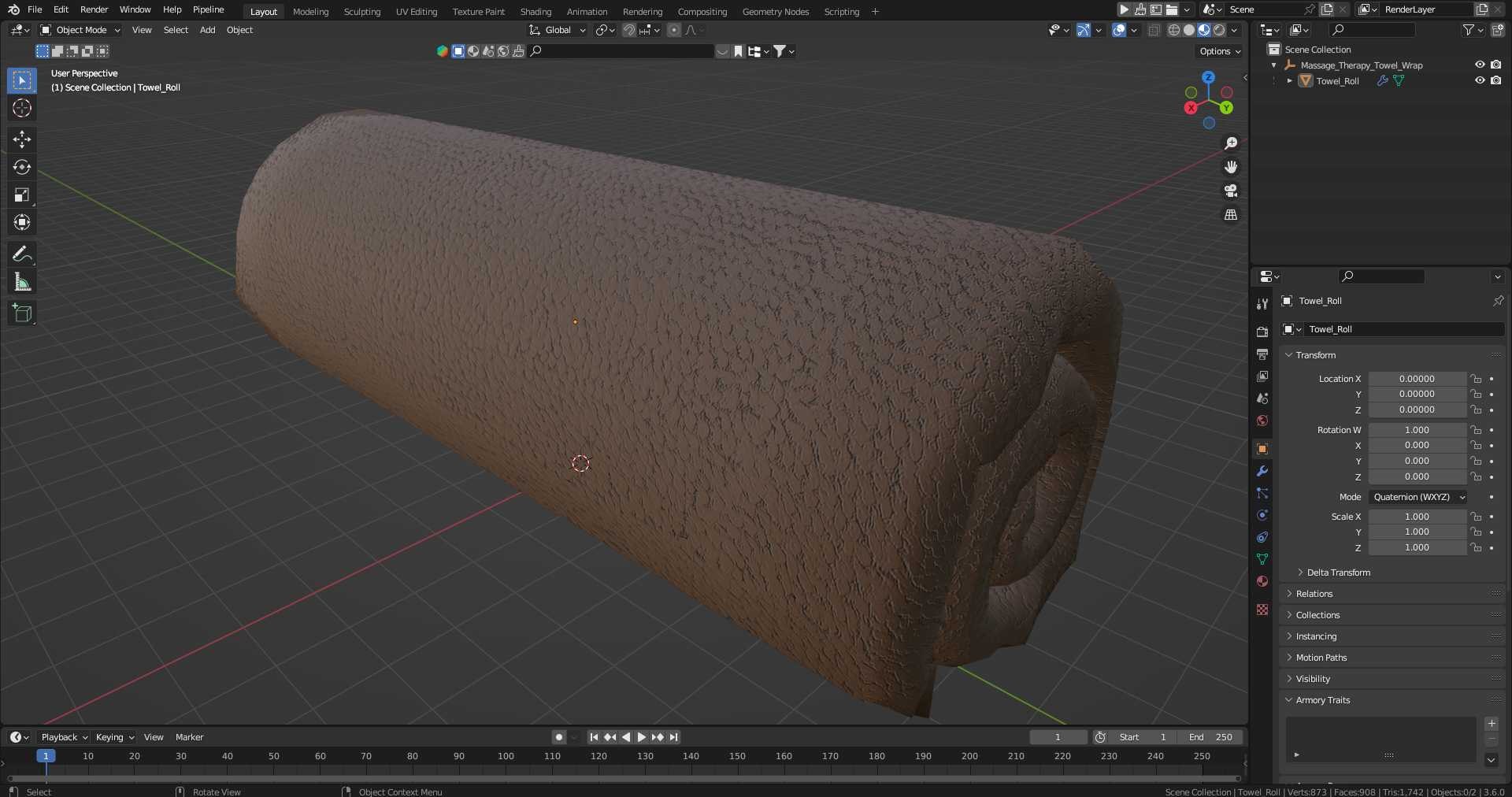Open the File menu
The image size is (1512, 797).
click(x=35, y=9)
